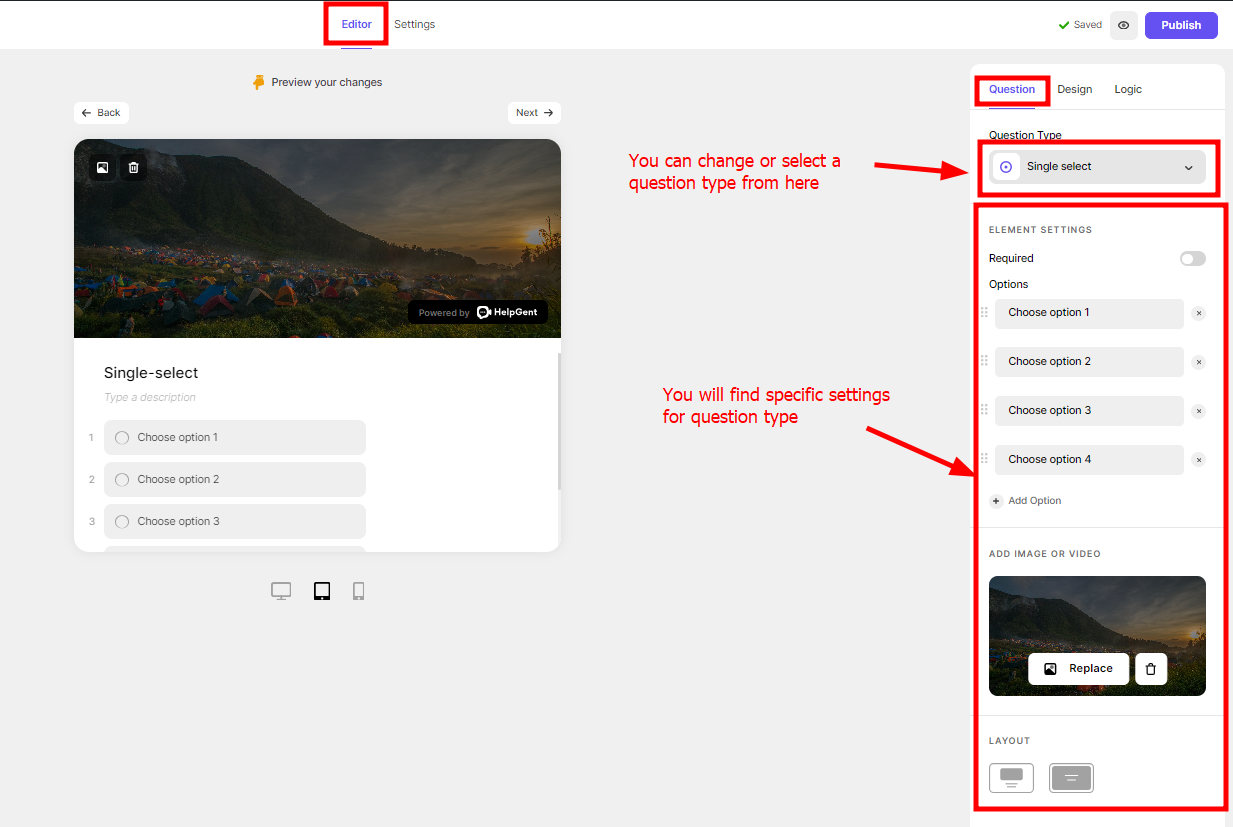Click the Publish button

tap(1180, 25)
